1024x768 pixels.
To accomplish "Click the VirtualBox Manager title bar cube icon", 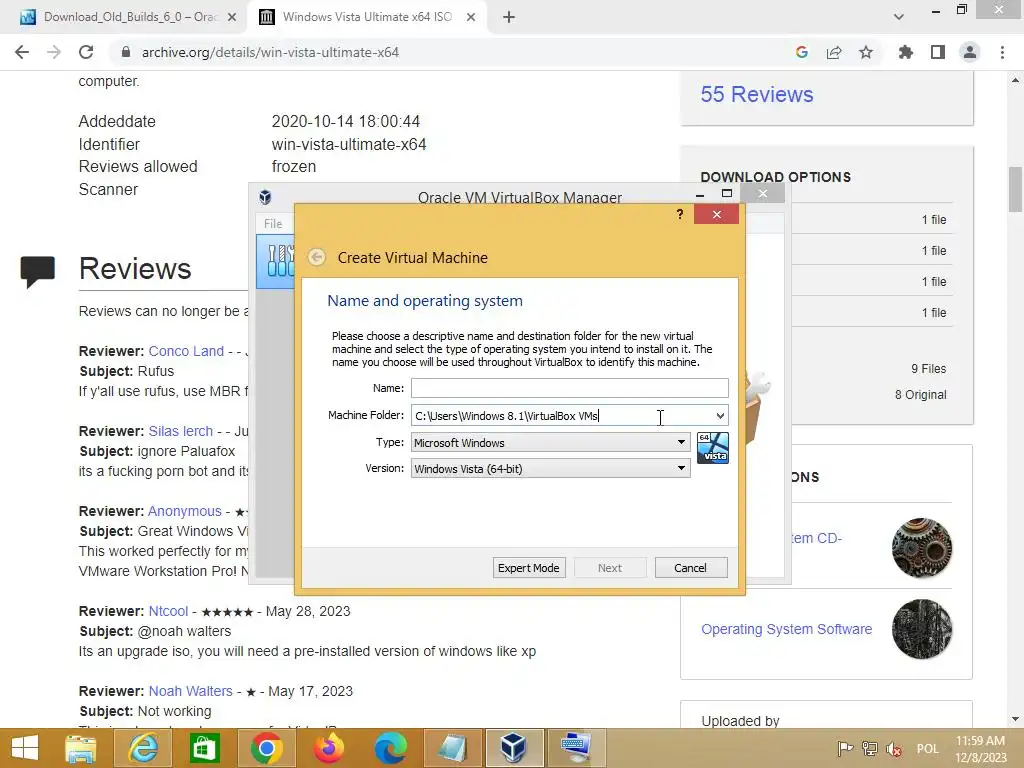I will 265,197.
